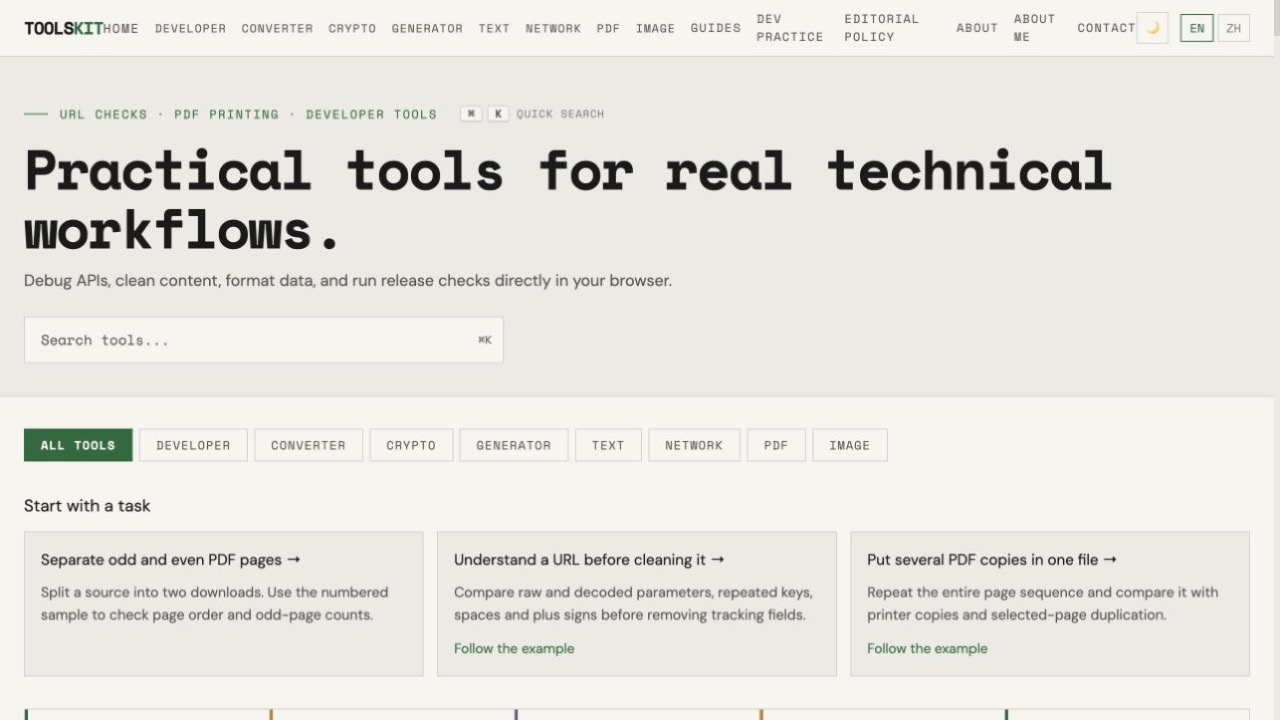Click the Quick Search shortcut hint
The image size is (1280, 720).
tap(532, 114)
